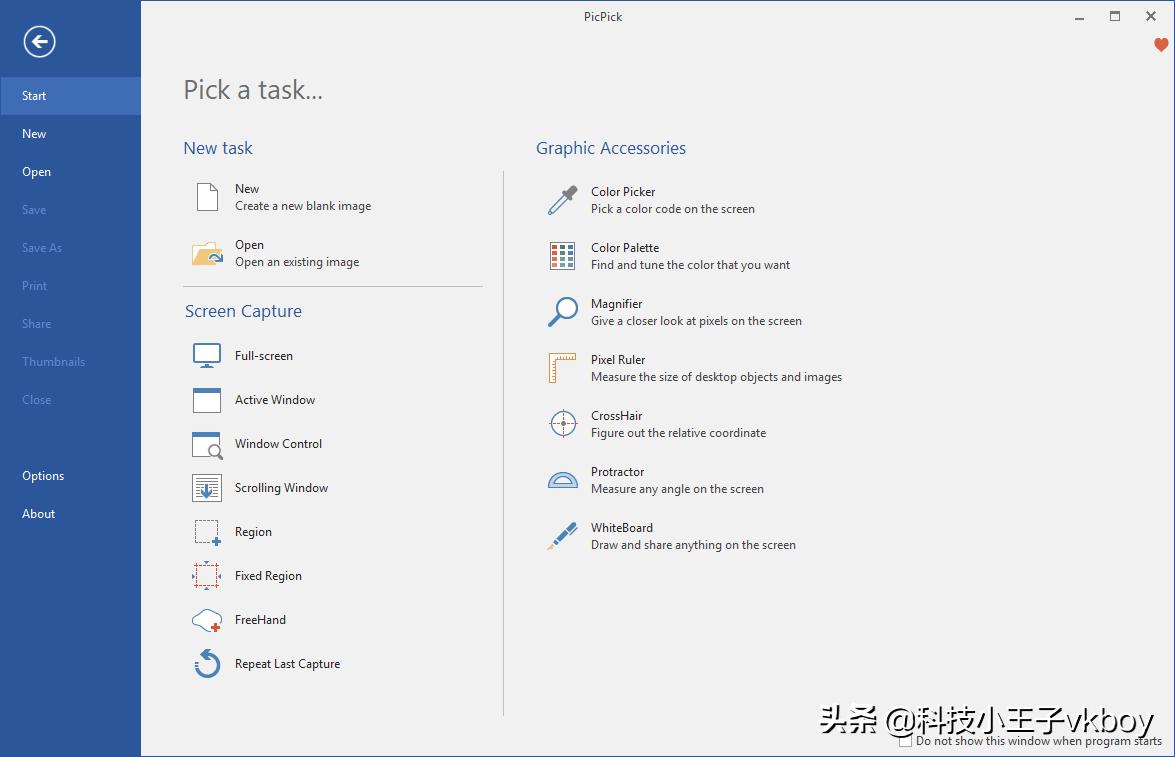Choose Open in the sidebar menu

[x=70, y=172]
